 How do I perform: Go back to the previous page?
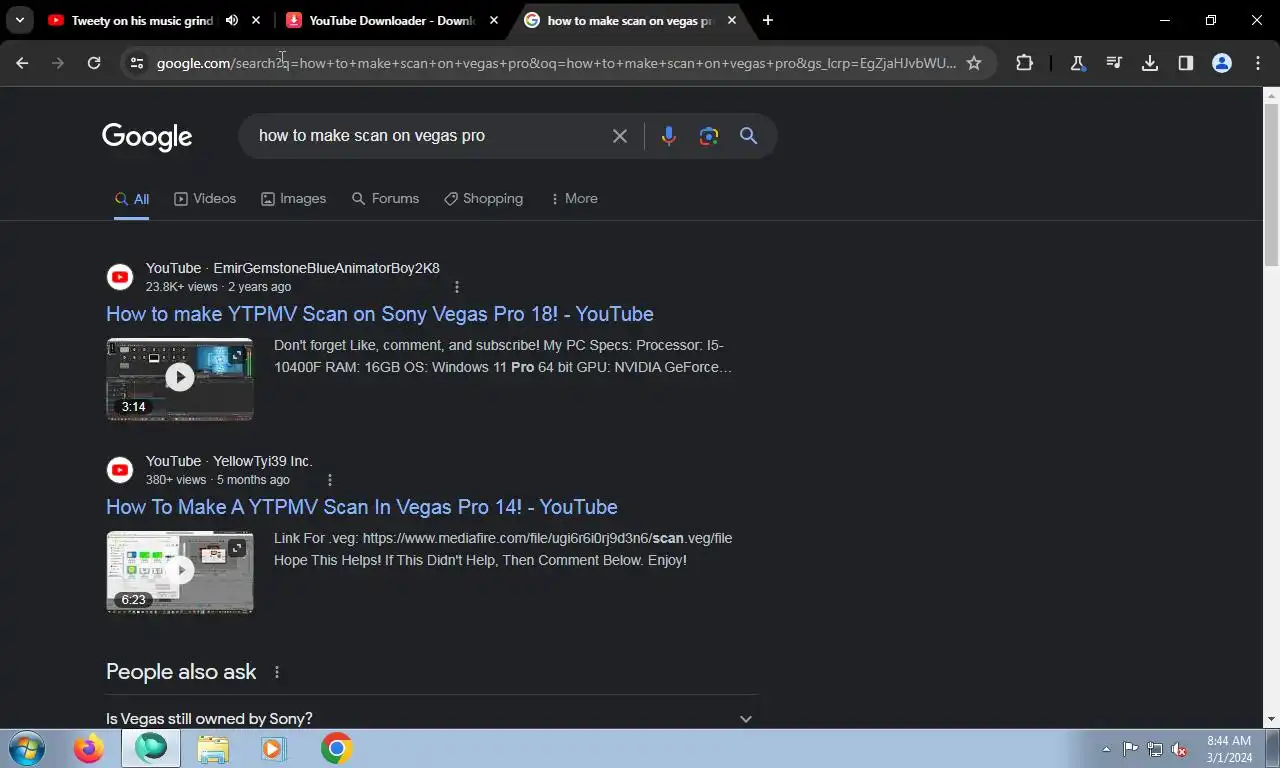22,63
